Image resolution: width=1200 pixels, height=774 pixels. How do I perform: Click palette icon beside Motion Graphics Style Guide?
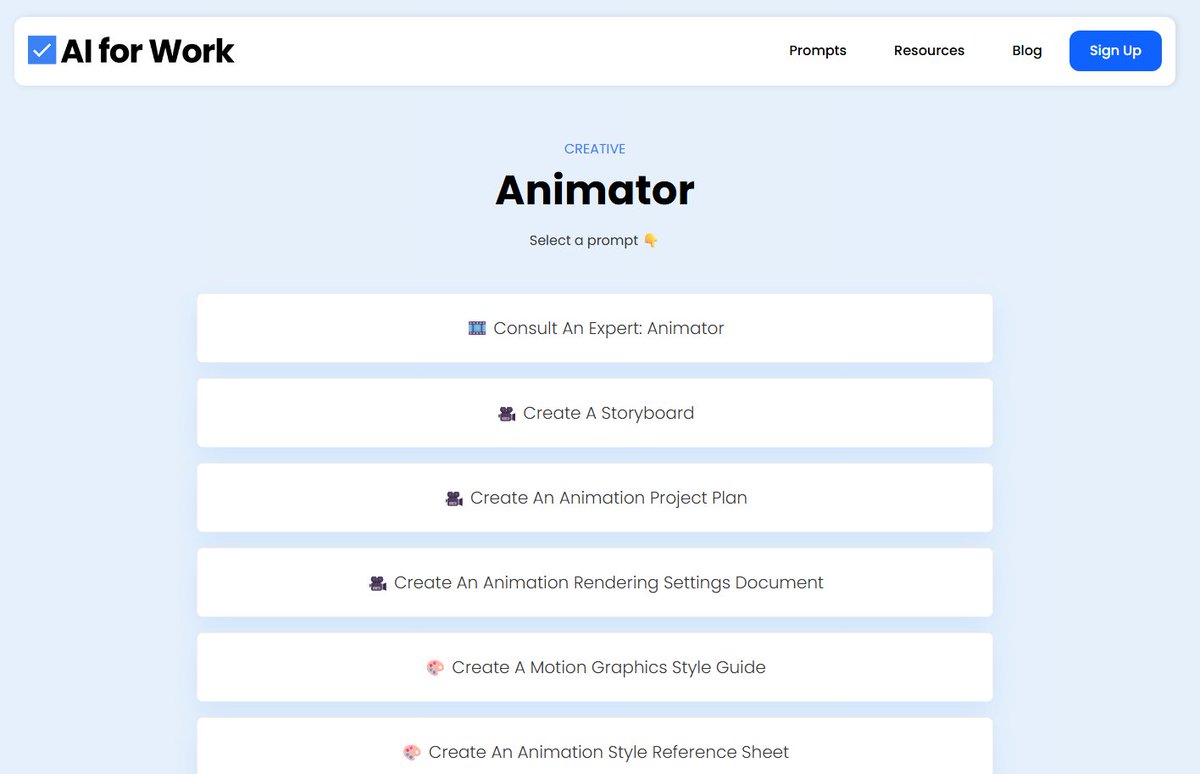tap(435, 667)
